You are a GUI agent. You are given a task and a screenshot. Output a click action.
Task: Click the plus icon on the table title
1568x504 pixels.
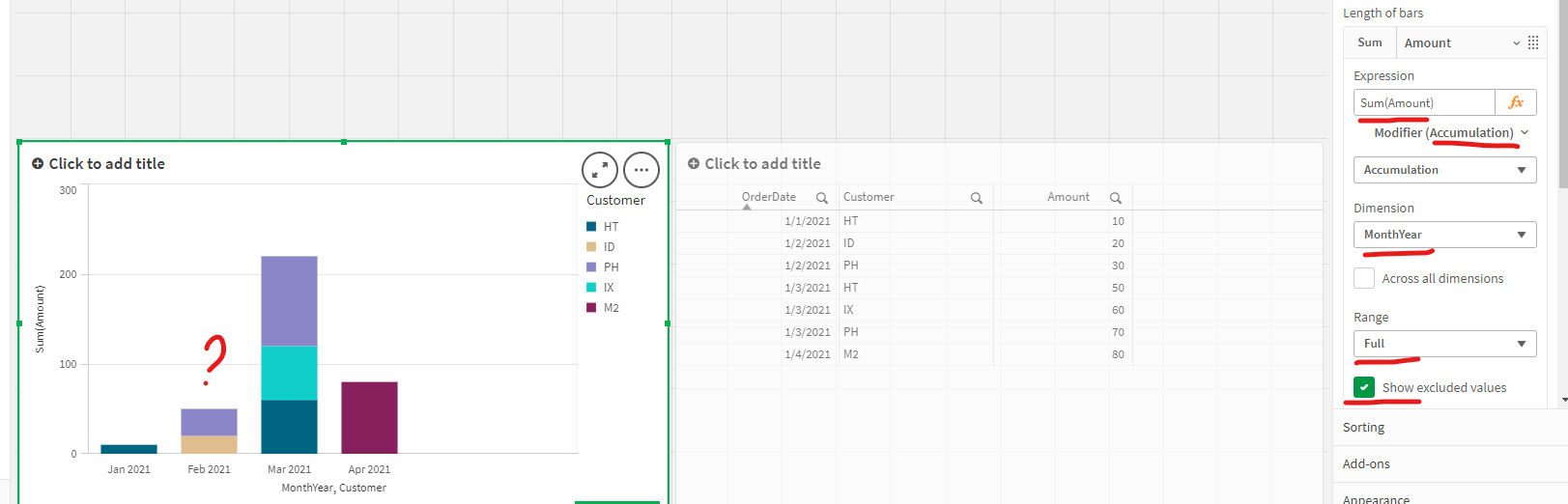(x=694, y=164)
